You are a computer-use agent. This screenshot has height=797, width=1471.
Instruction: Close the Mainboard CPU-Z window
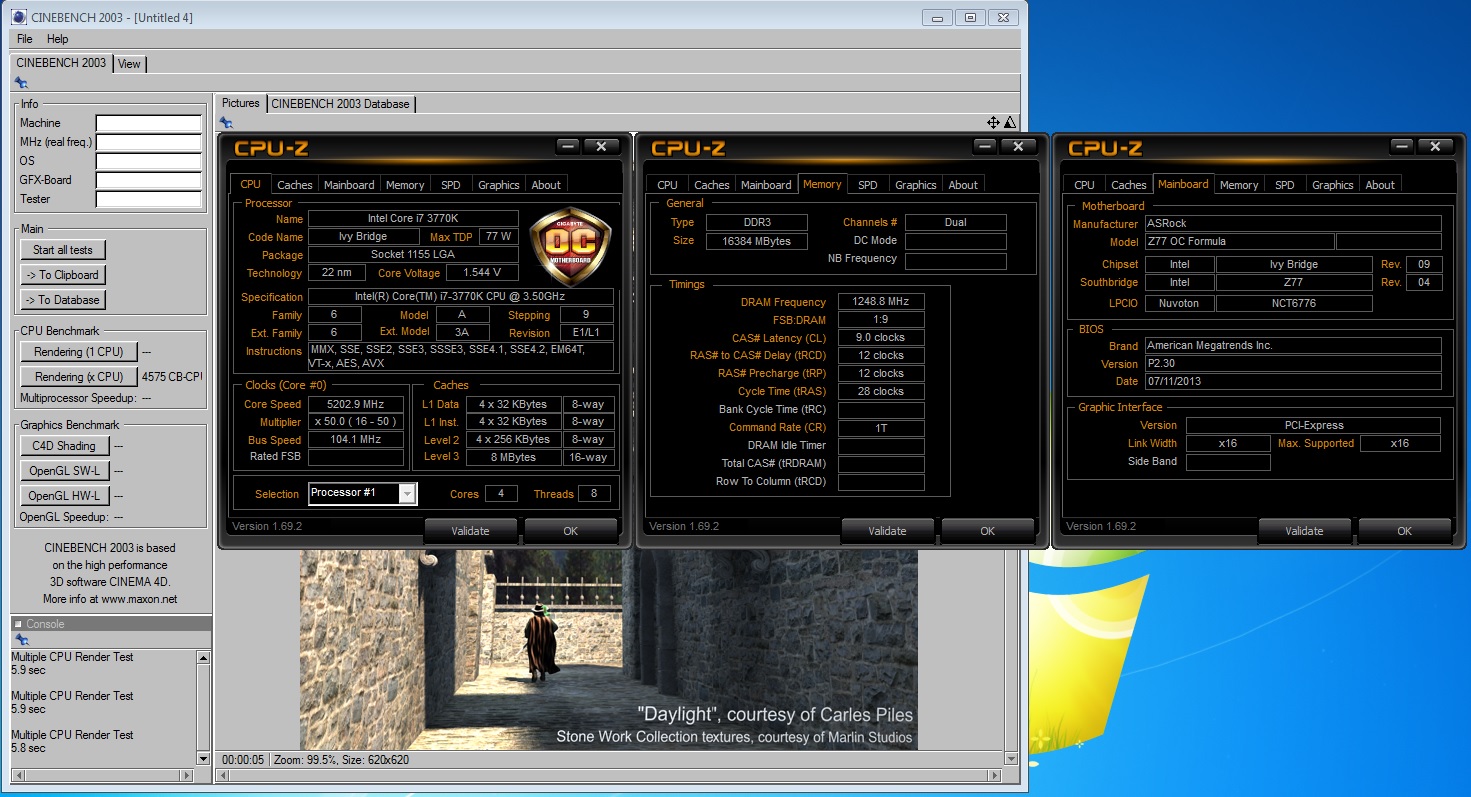pyautogui.click(x=1435, y=147)
